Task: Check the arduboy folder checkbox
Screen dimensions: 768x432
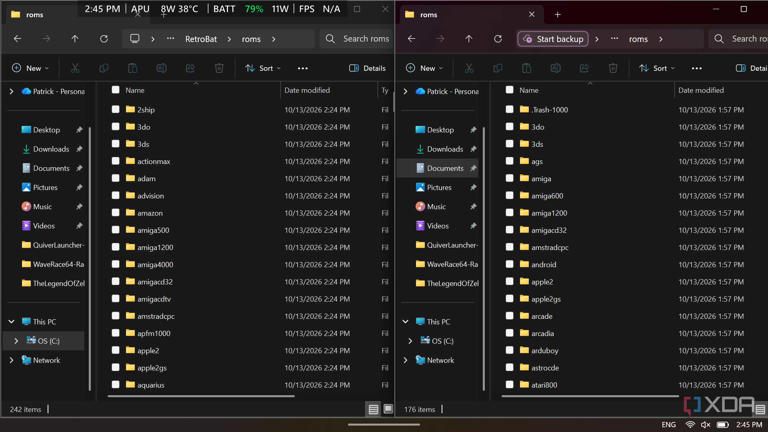Action: pos(509,350)
